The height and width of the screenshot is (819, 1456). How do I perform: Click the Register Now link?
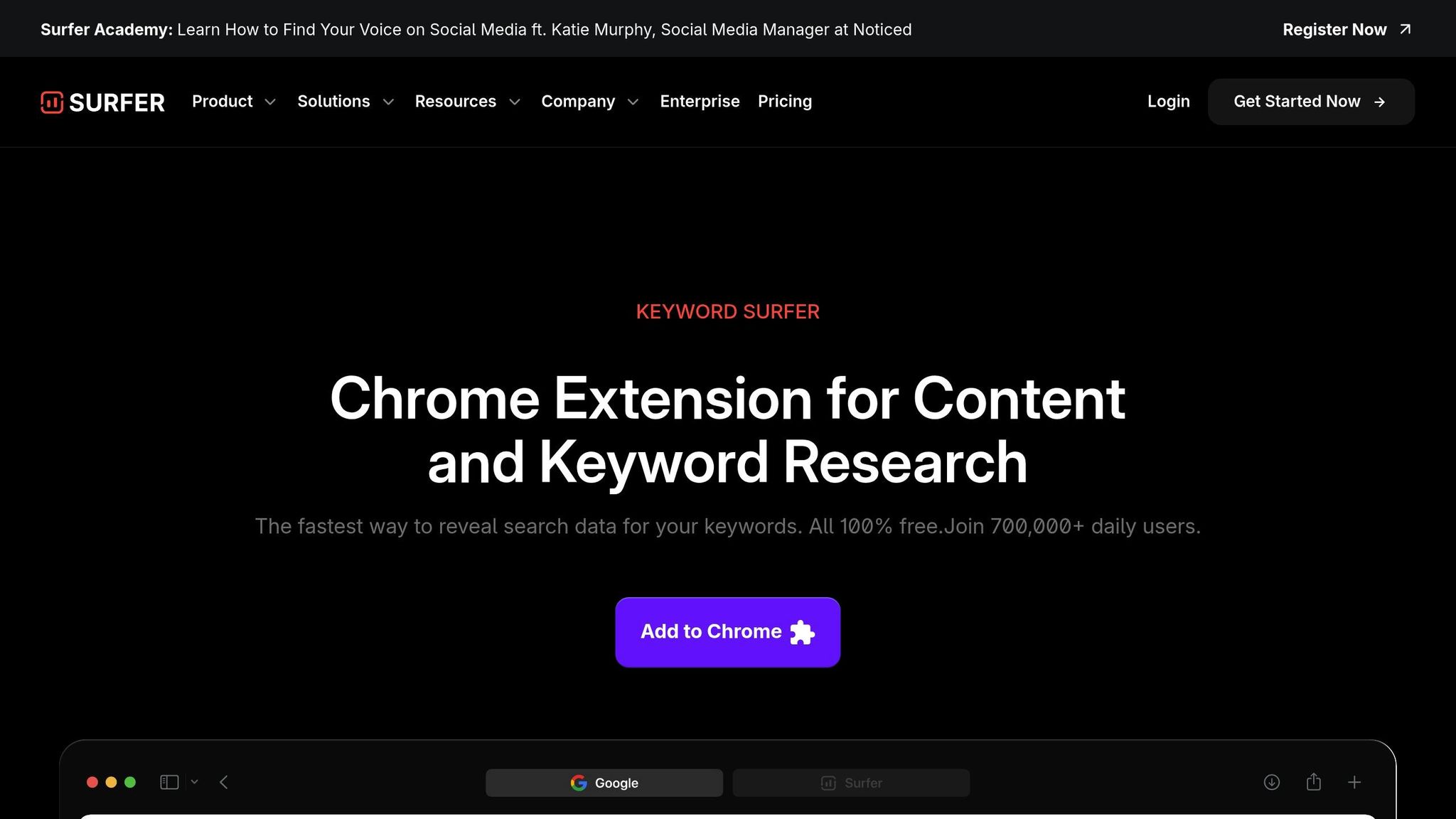1346,30
